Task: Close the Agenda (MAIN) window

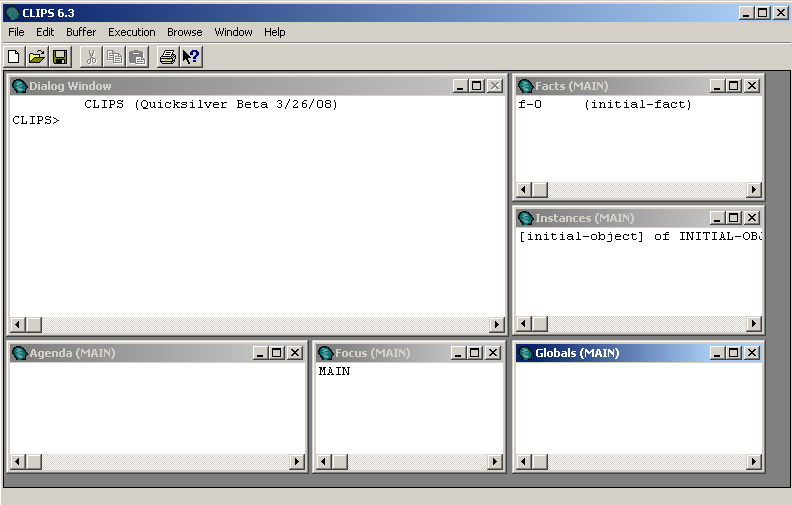Action: tap(295, 352)
